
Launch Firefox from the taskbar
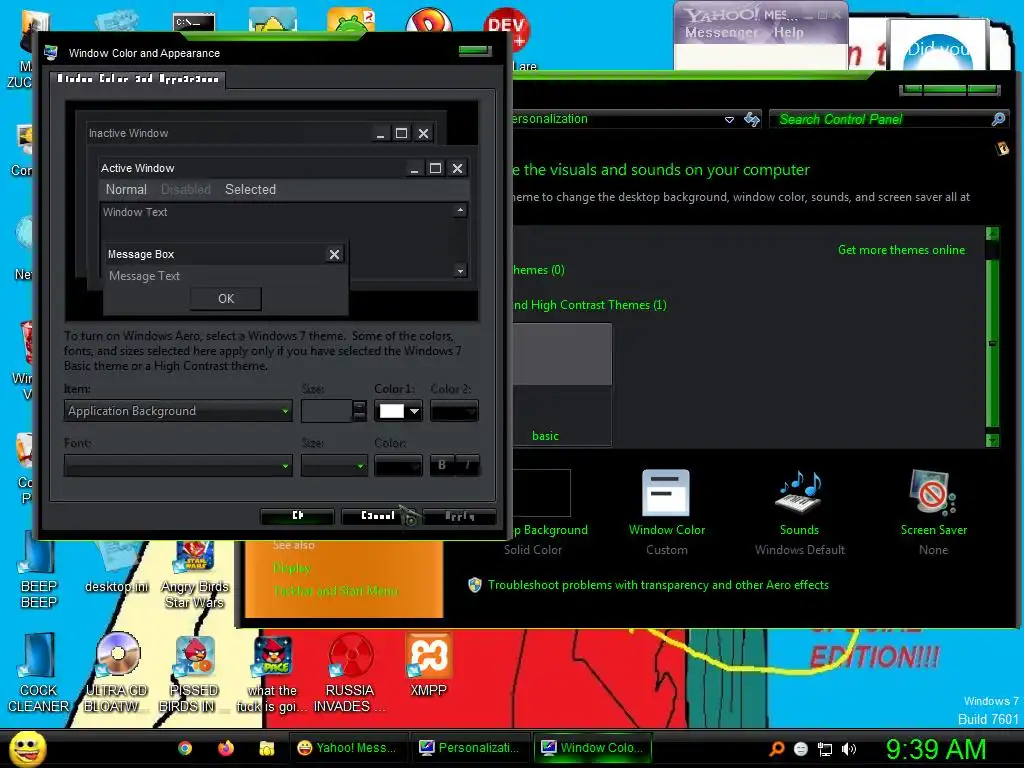226,748
